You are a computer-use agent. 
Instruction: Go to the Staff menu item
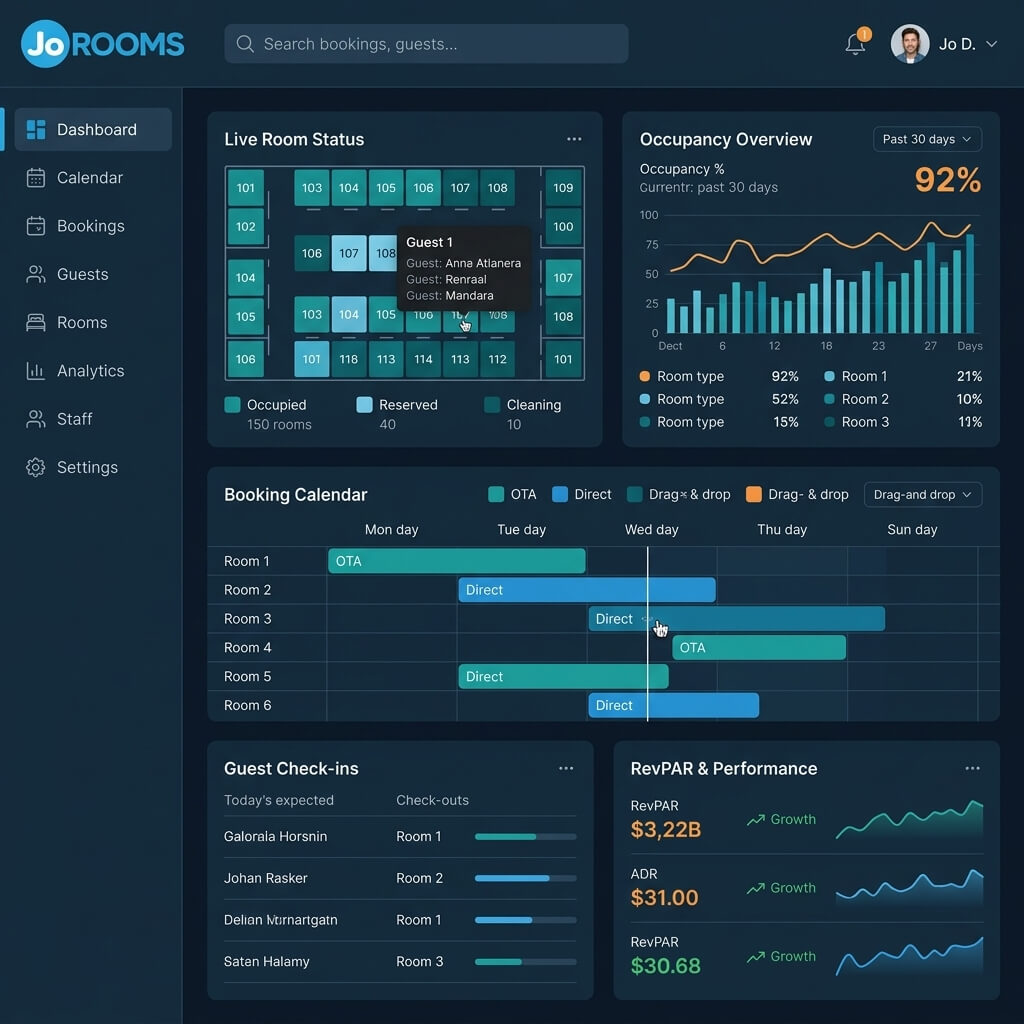[74, 419]
